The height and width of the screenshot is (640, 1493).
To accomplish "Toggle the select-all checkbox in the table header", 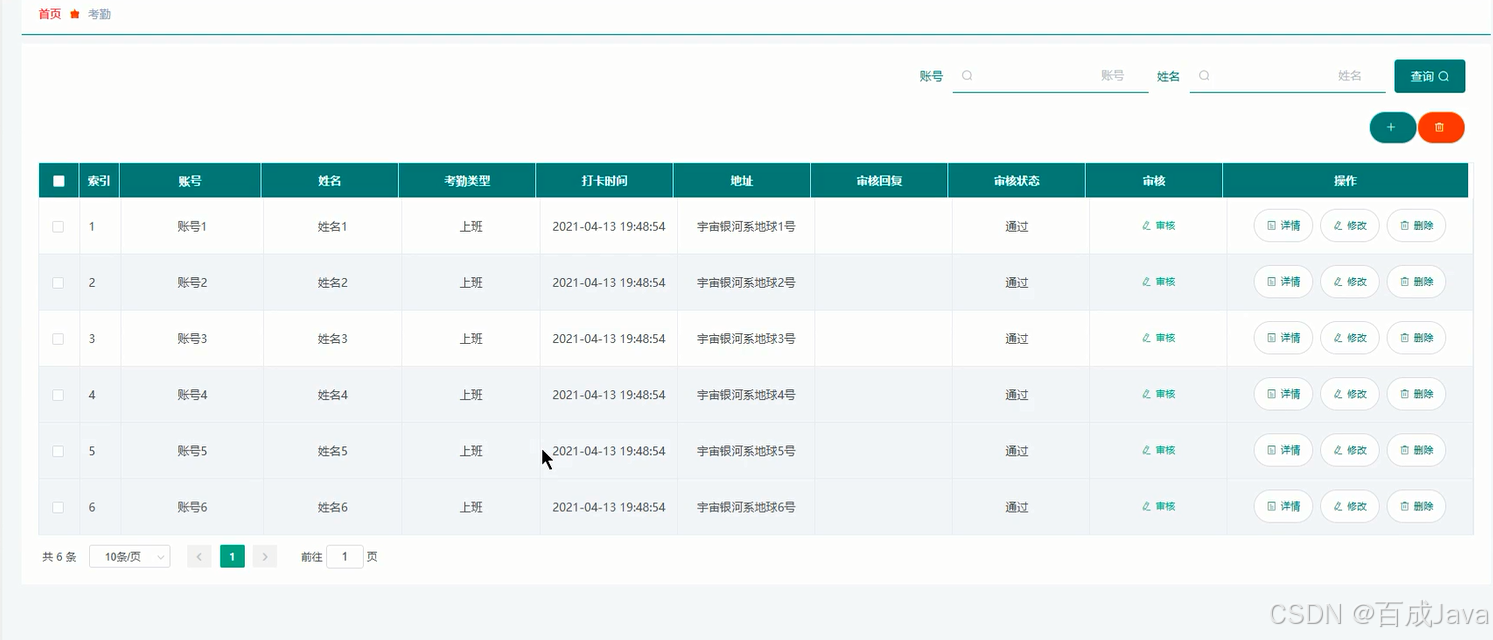I will point(58,180).
